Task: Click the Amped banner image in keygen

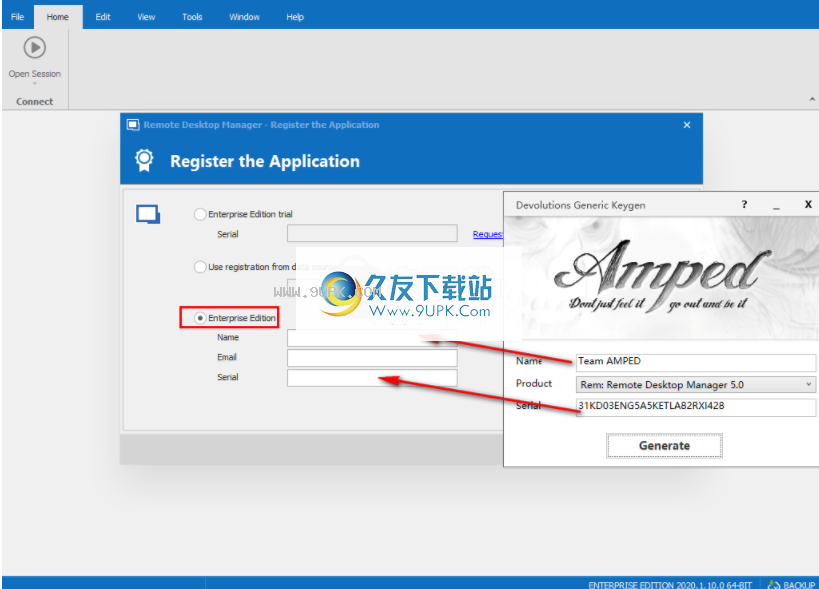Action: tap(661, 278)
